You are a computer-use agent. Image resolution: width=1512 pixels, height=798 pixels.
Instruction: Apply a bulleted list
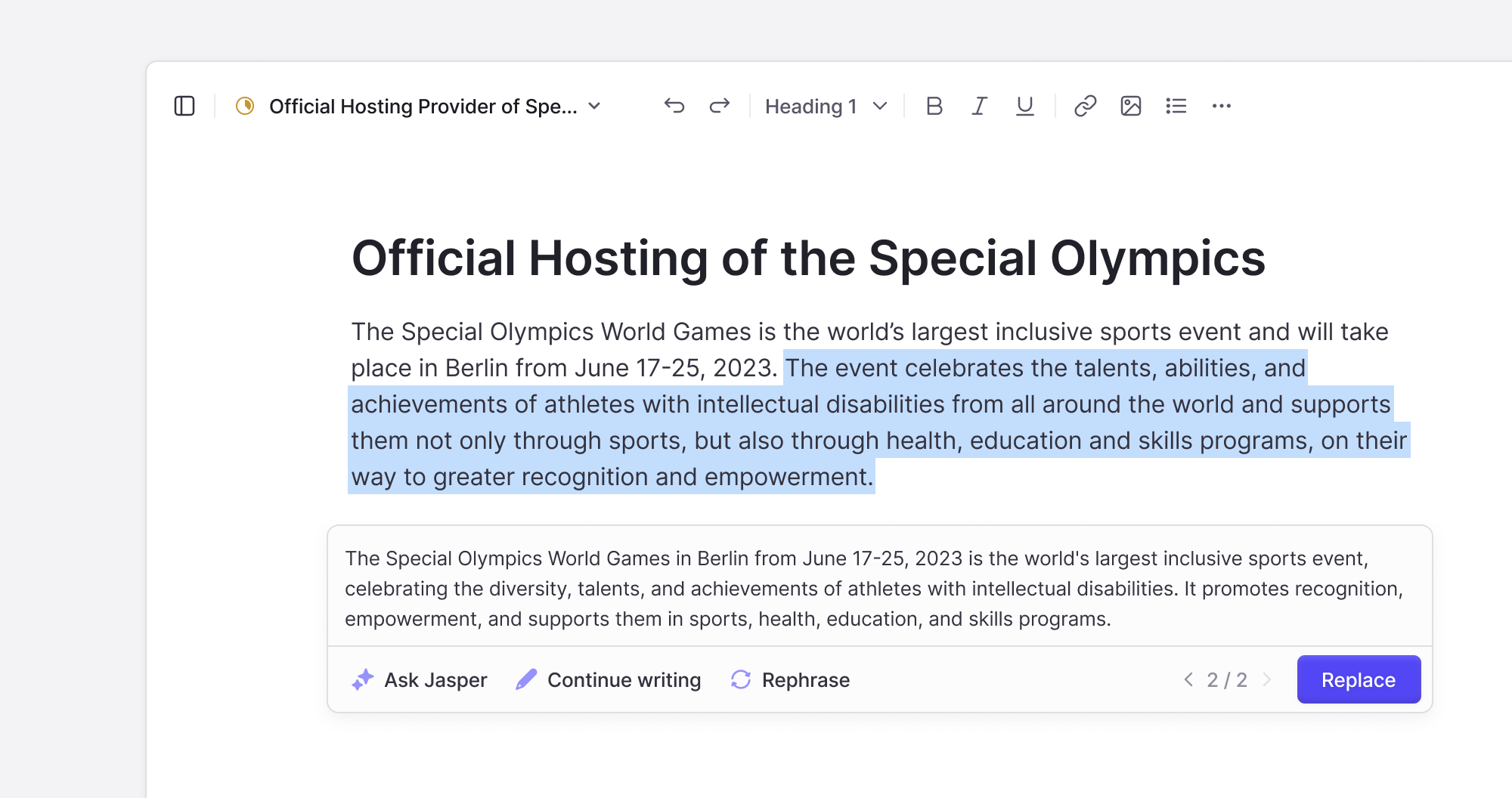point(1176,106)
